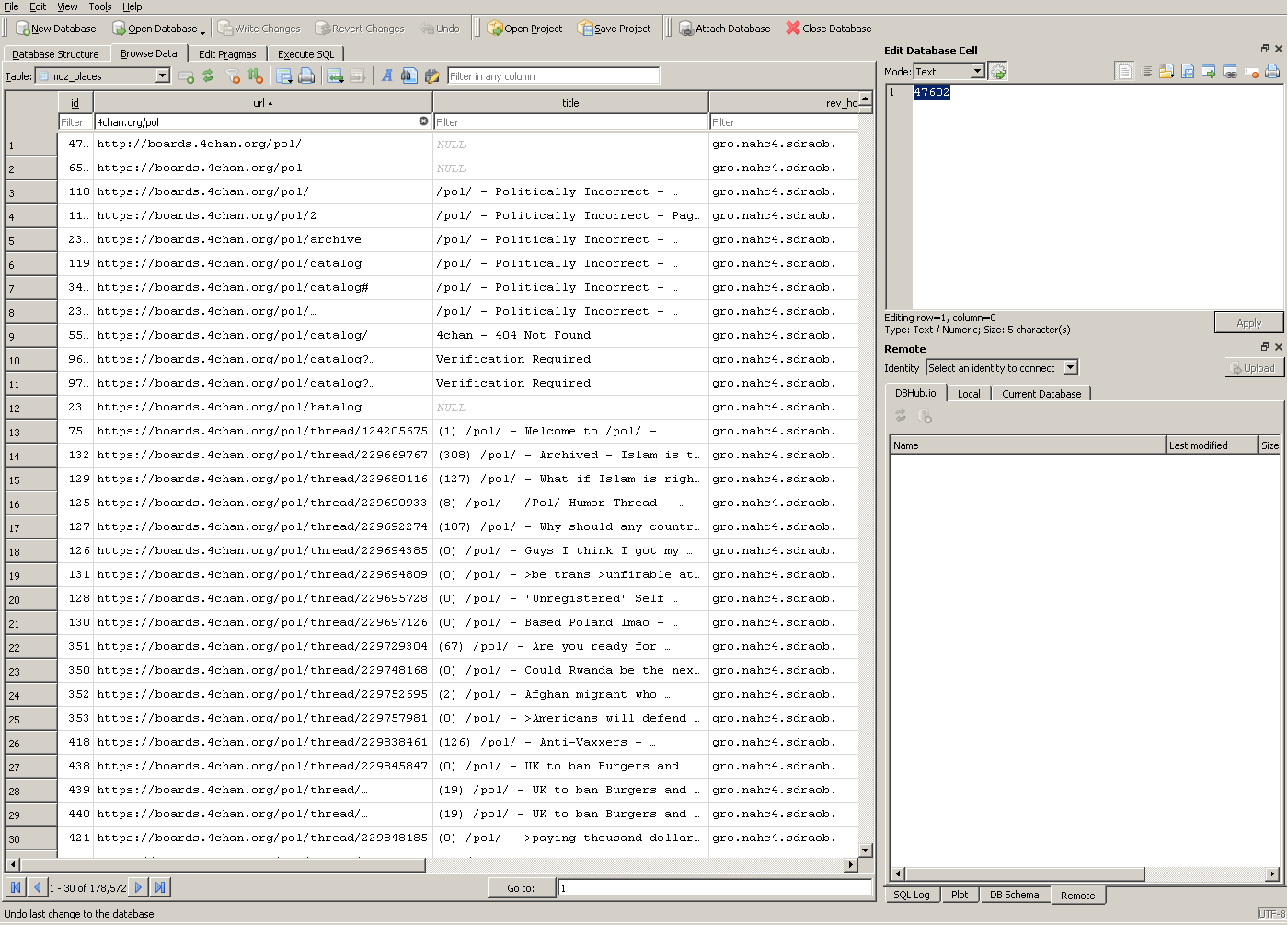Click the Filter in any column field
Screen dimensions: 1288x925
click(553, 76)
